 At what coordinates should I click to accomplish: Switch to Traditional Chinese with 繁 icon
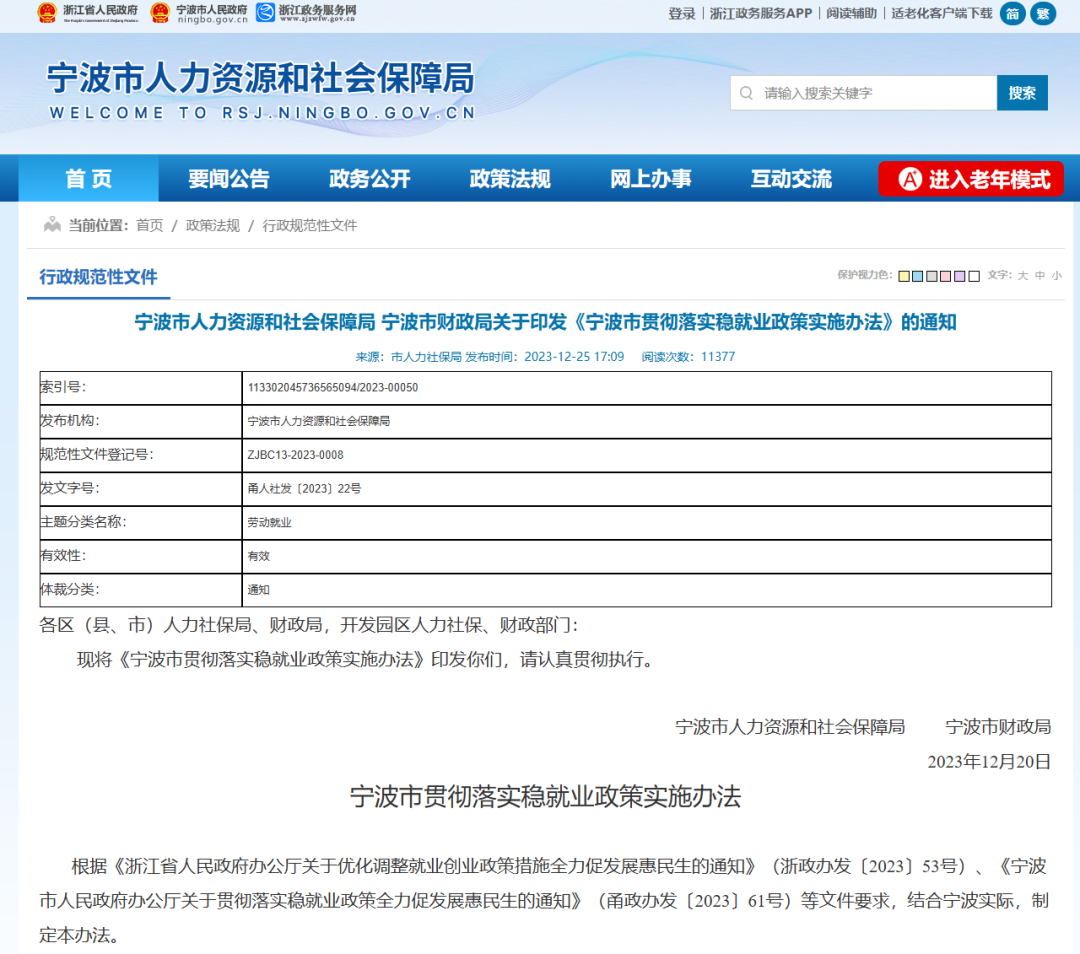1043,14
